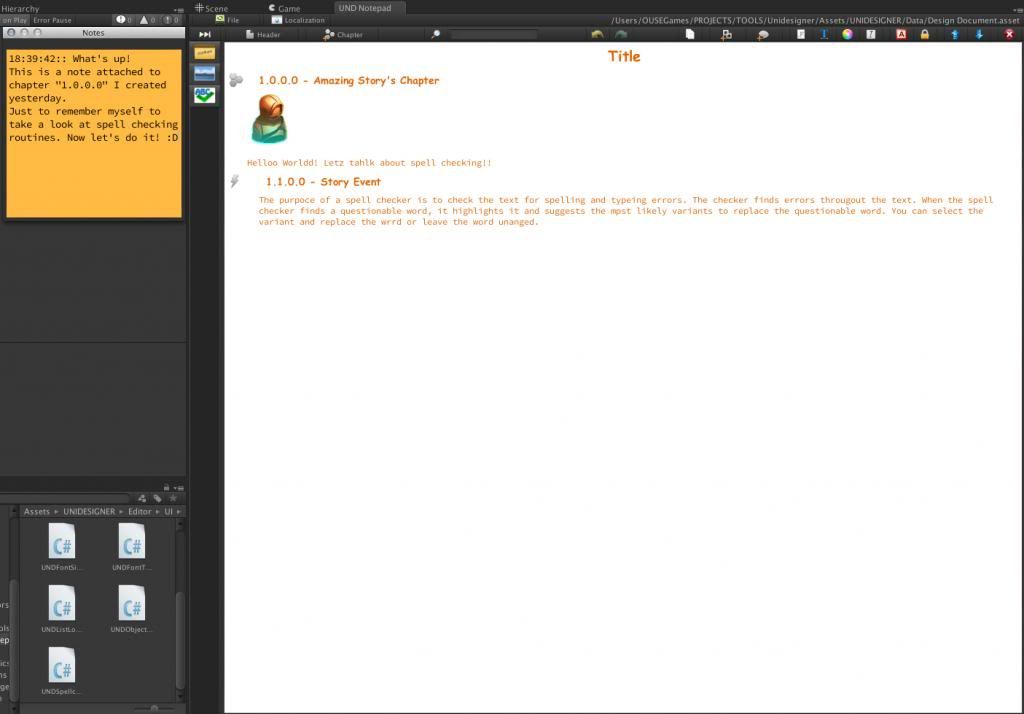The image size is (1024, 714).
Task: Click the blue down arrow icon
Action: click(x=979, y=34)
